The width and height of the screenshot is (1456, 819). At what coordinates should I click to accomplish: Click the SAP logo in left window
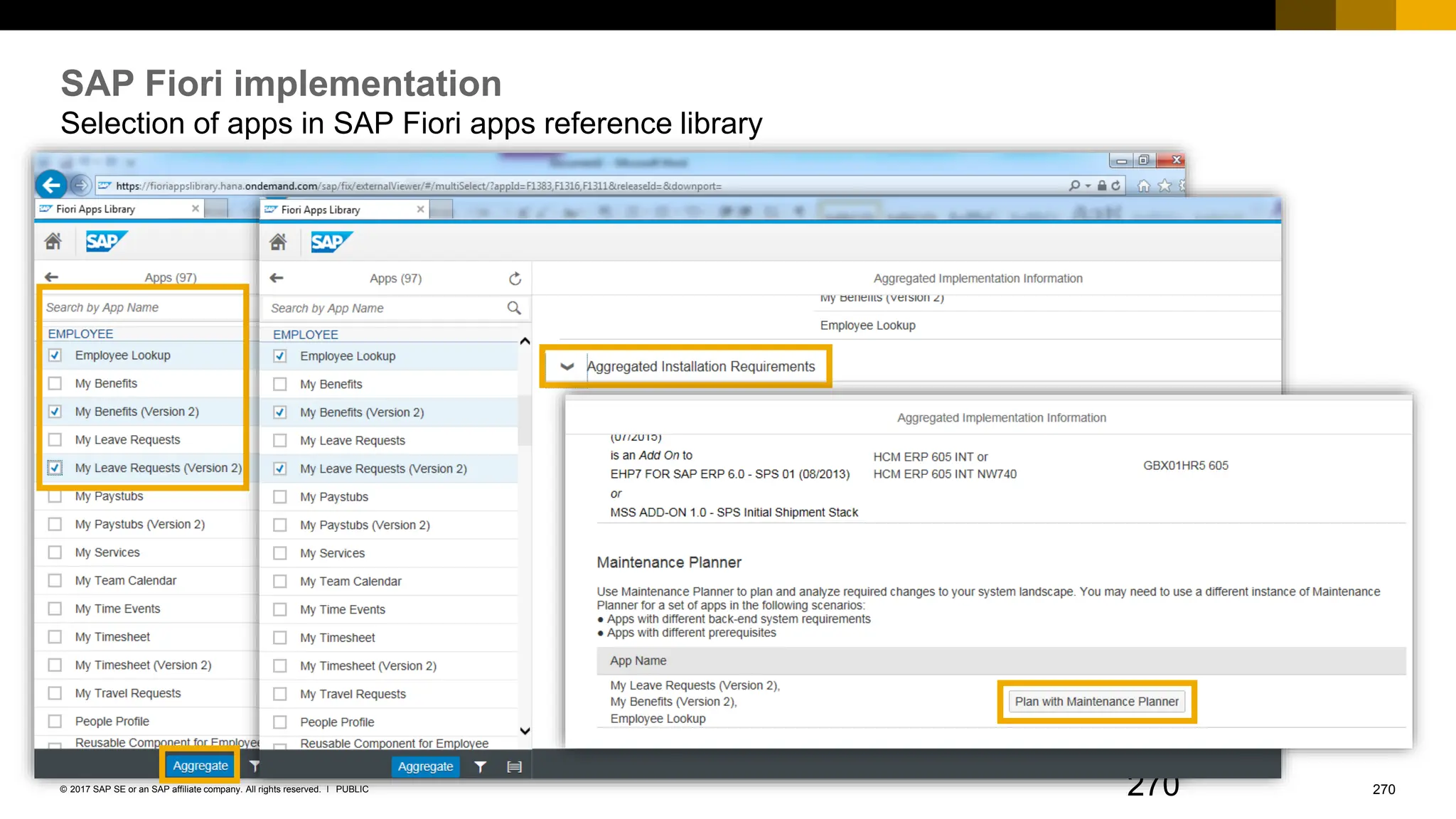(107, 242)
